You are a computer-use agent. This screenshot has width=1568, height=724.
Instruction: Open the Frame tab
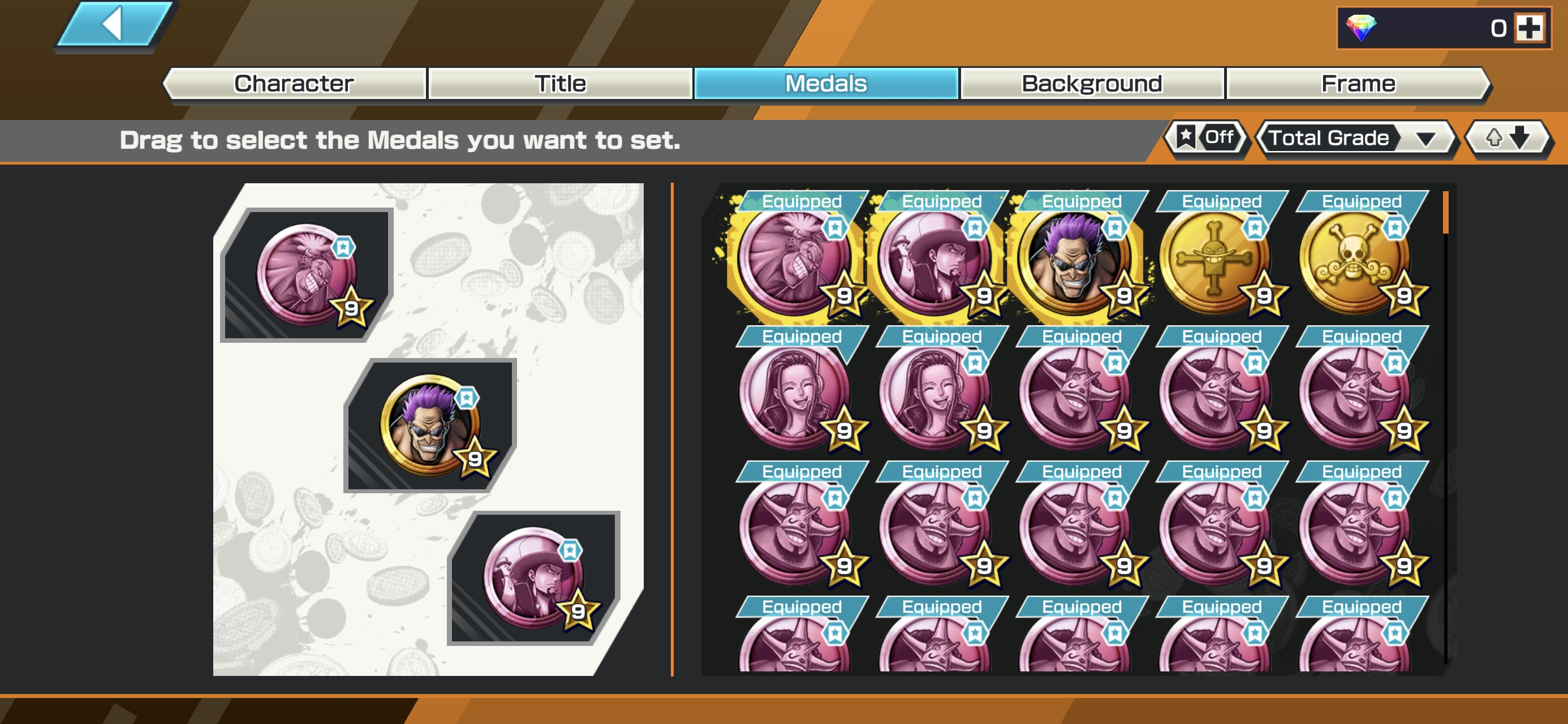1358,83
